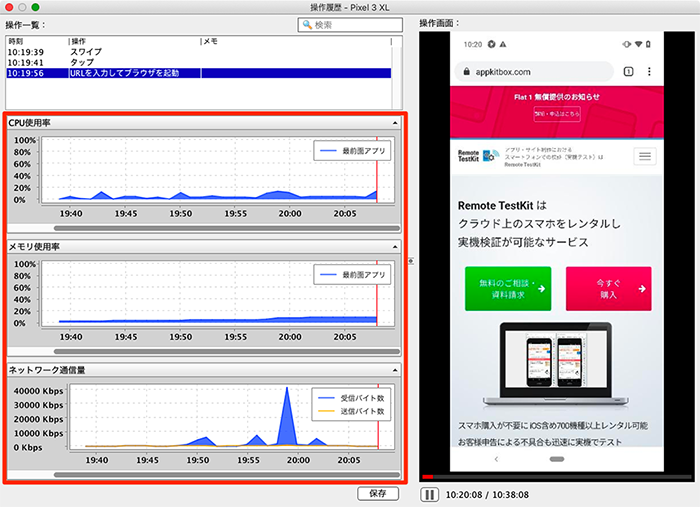
Task: Select the 10:19:39 スワイプ row
Action: click(199, 52)
